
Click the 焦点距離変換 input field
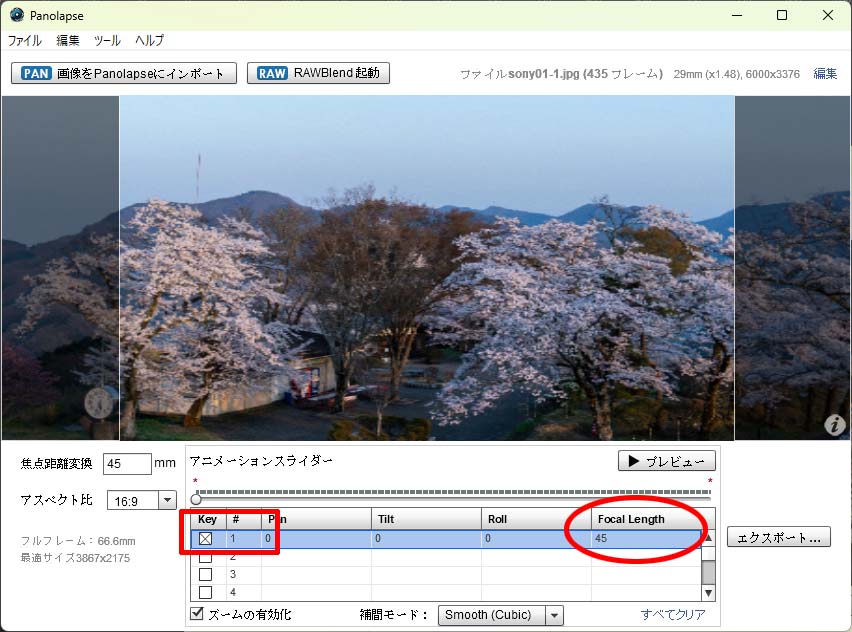(126, 464)
